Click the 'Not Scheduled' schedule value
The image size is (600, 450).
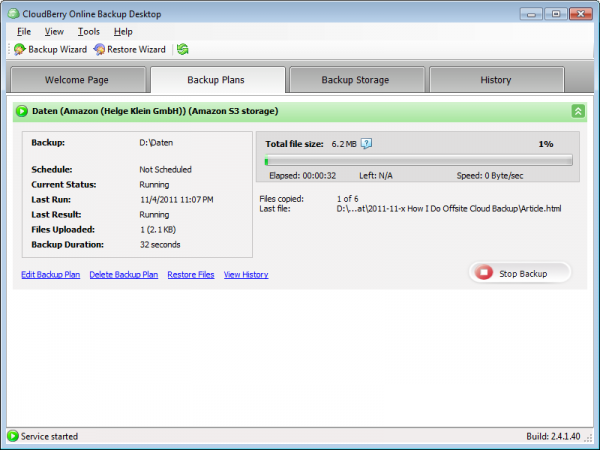165,170
